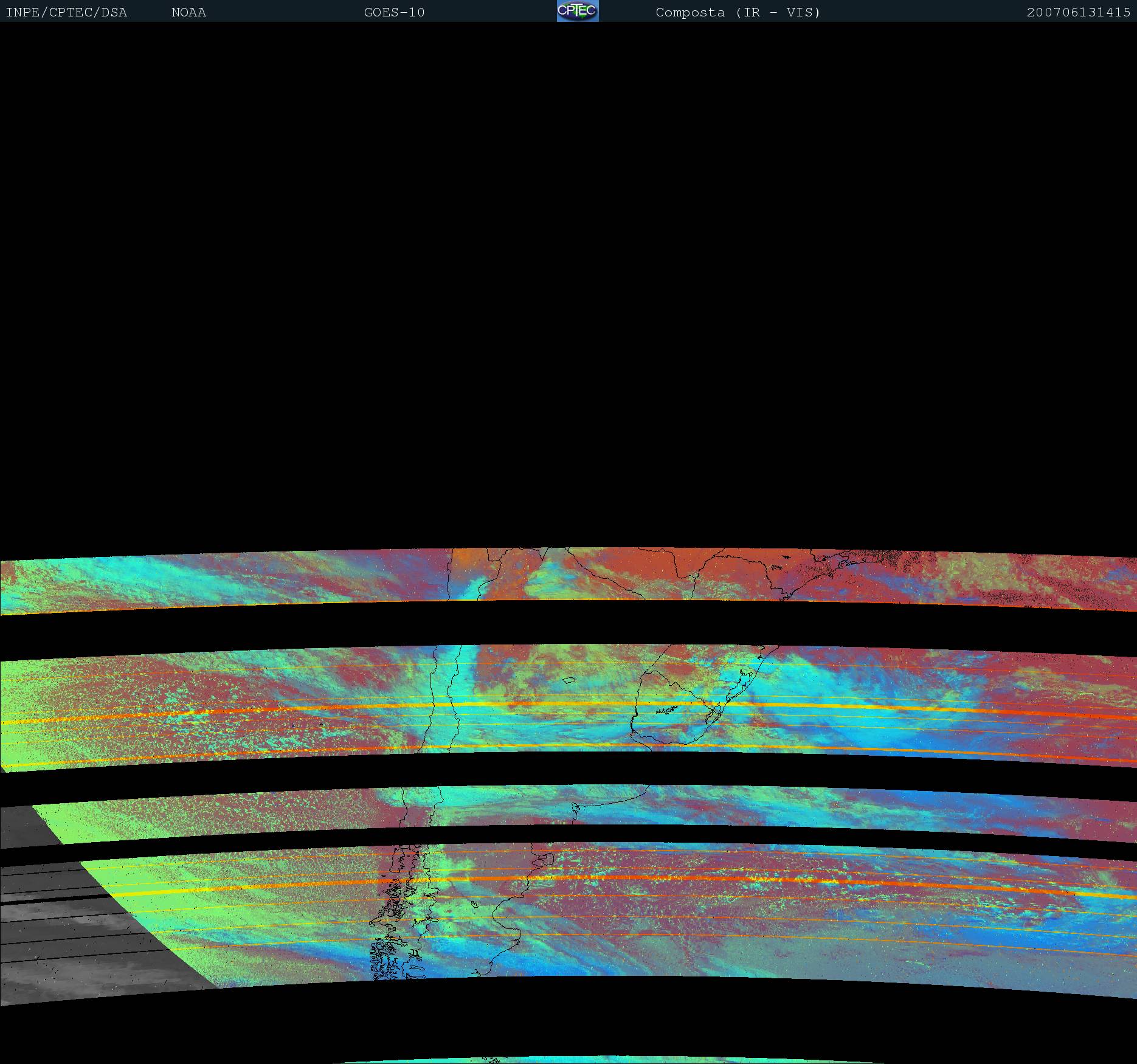
Task: Click the GOES-10 satellite name label
Action: click(x=394, y=12)
